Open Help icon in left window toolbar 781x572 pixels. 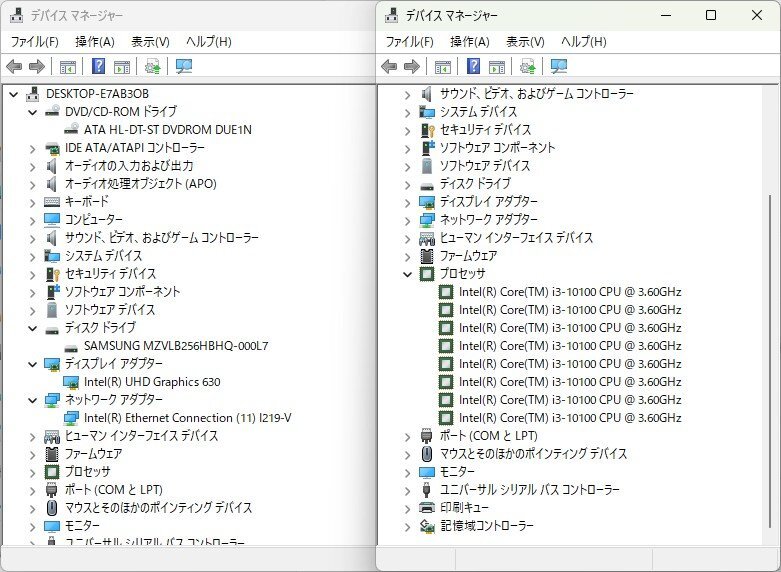tap(99, 66)
